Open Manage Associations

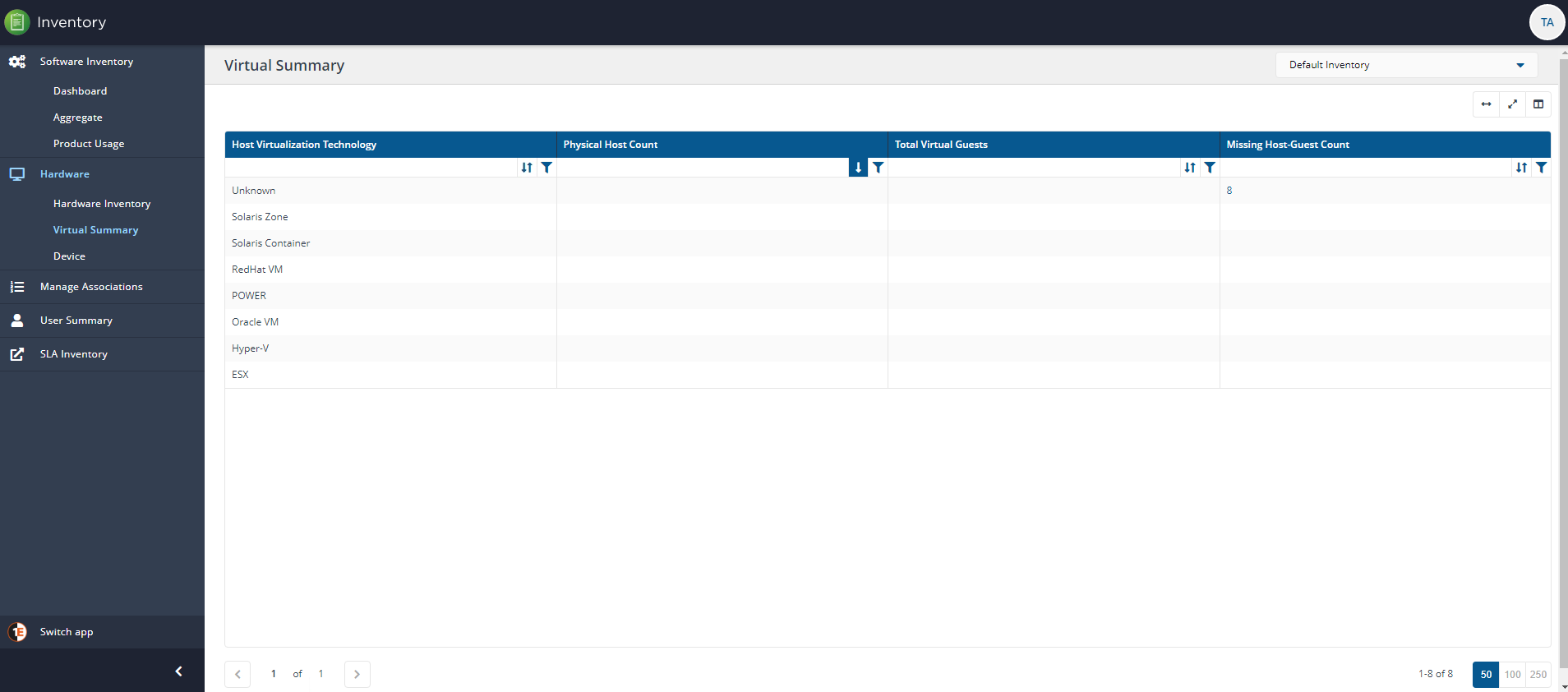(91, 287)
